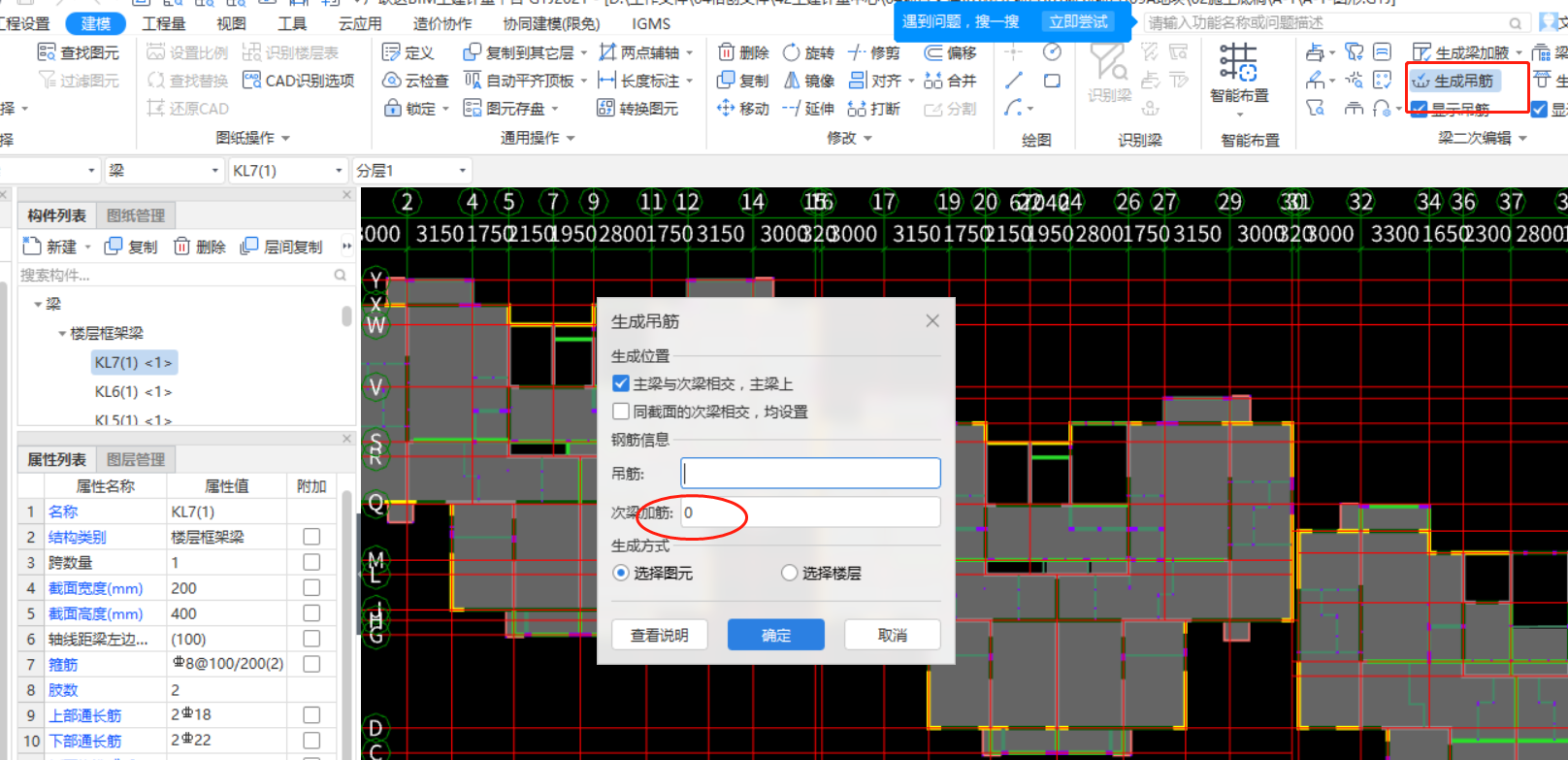Select the 合并 merge tool
Image resolution: width=1568 pixels, height=760 pixels.
click(950, 81)
